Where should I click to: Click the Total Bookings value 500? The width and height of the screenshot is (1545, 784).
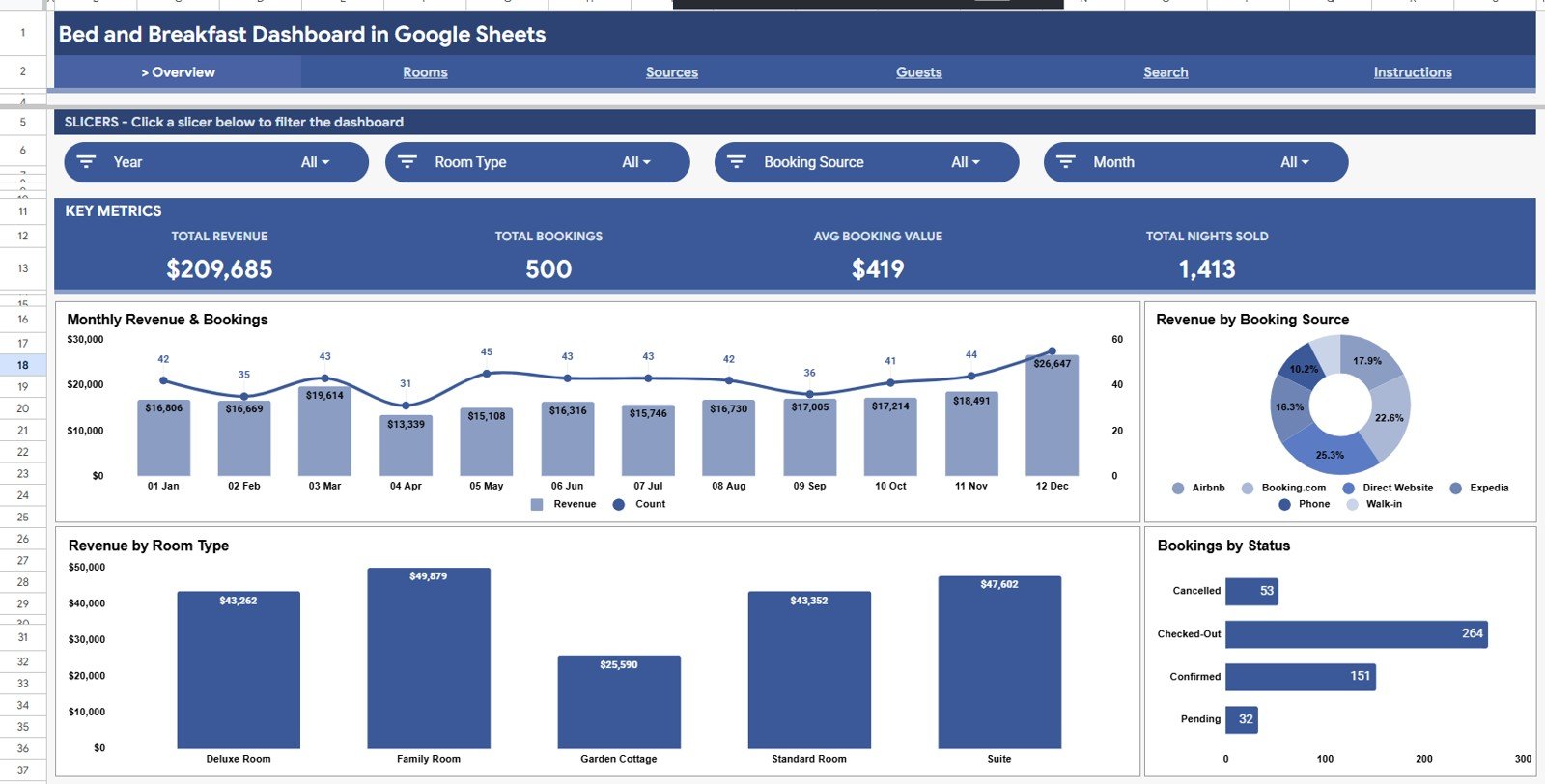pos(548,269)
